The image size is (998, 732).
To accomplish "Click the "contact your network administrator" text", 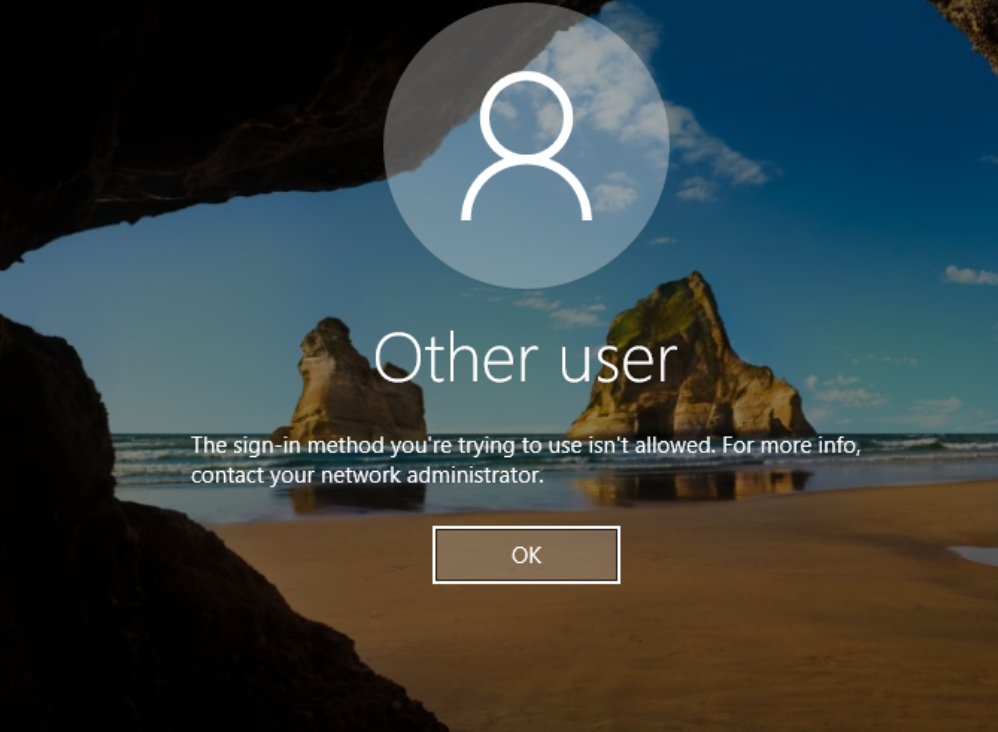I will tap(367, 475).
